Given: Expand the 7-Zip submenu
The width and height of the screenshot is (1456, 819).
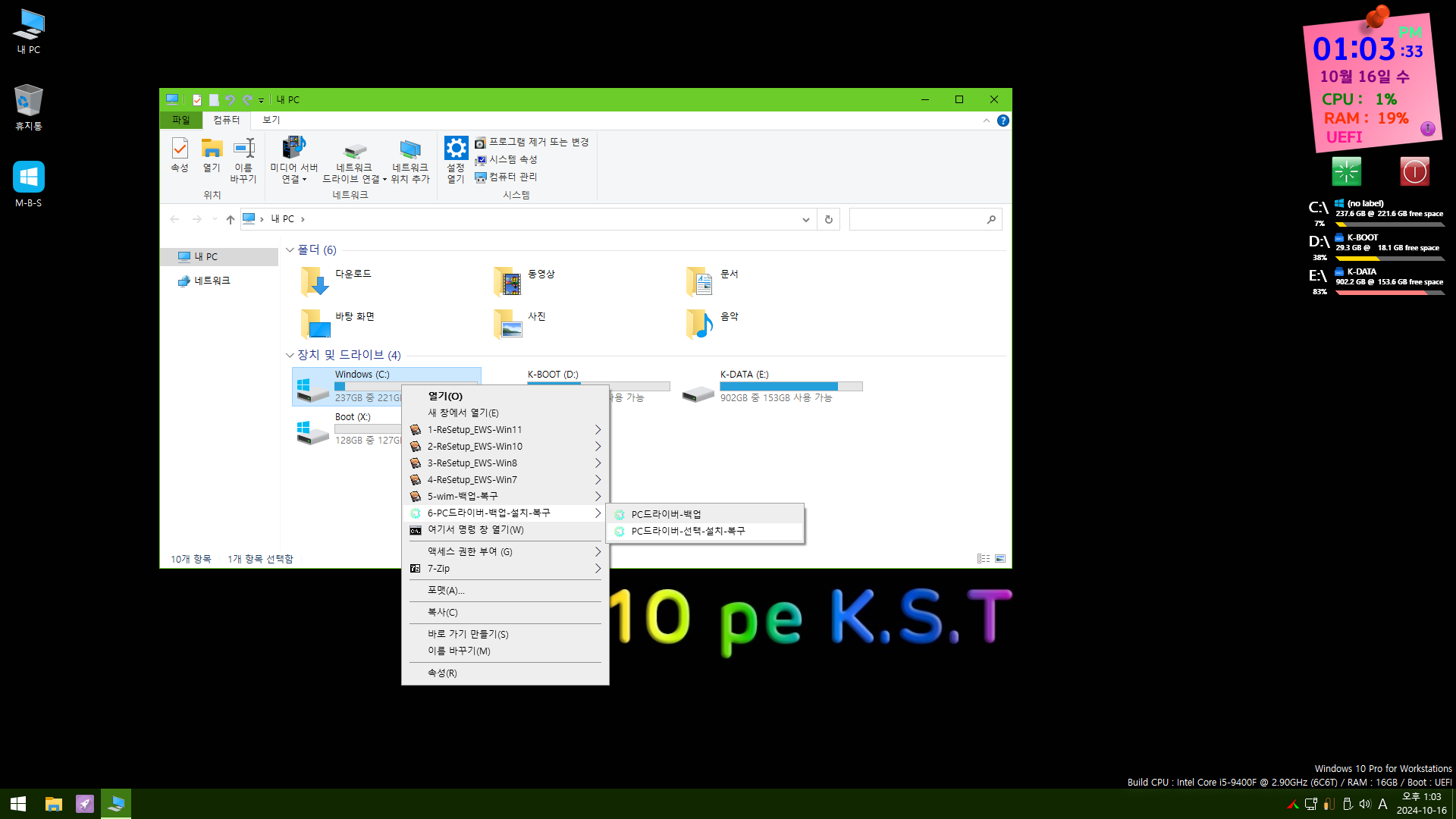Looking at the screenshot, I should point(505,569).
